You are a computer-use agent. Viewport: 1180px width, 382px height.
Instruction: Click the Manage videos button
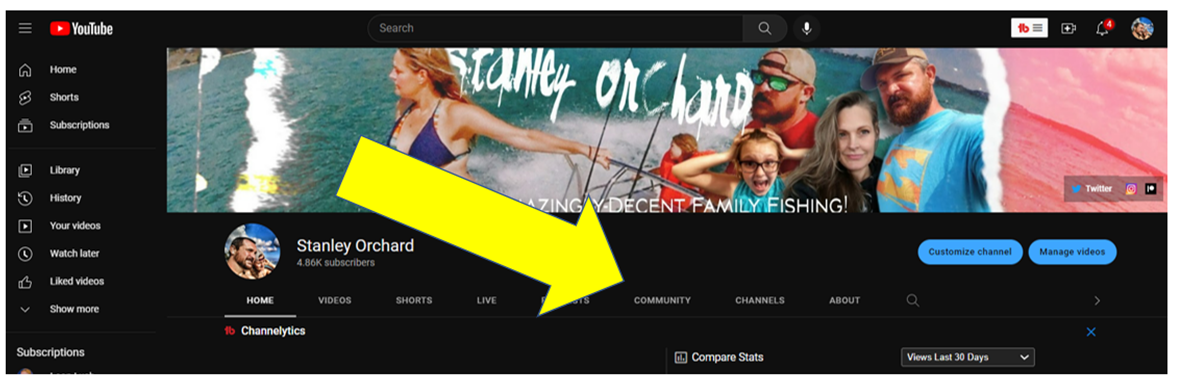[x=1072, y=252]
